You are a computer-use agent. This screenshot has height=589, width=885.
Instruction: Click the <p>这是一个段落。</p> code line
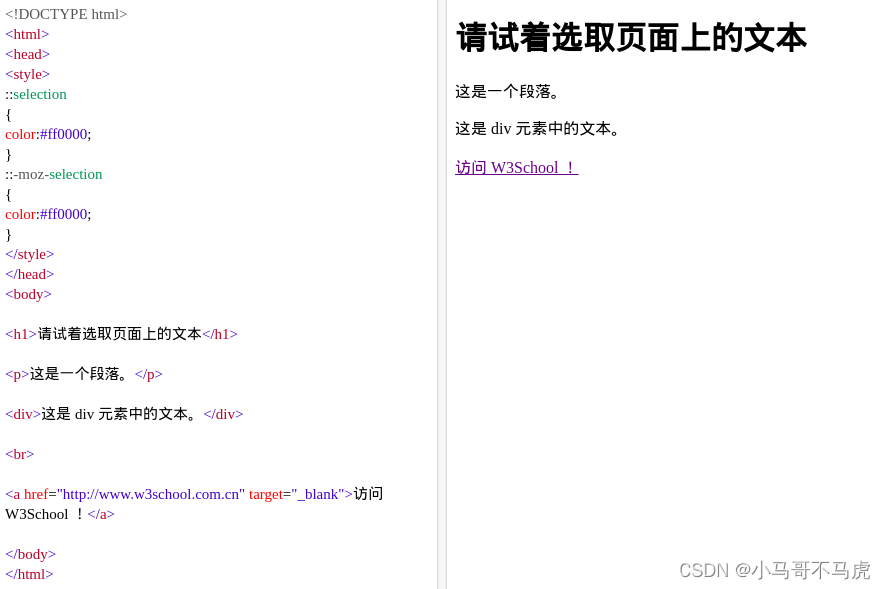(x=84, y=374)
